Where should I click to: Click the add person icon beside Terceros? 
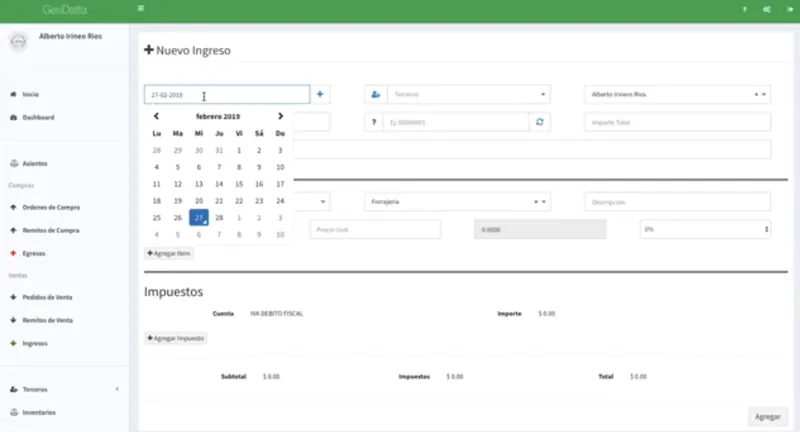point(376,94)
